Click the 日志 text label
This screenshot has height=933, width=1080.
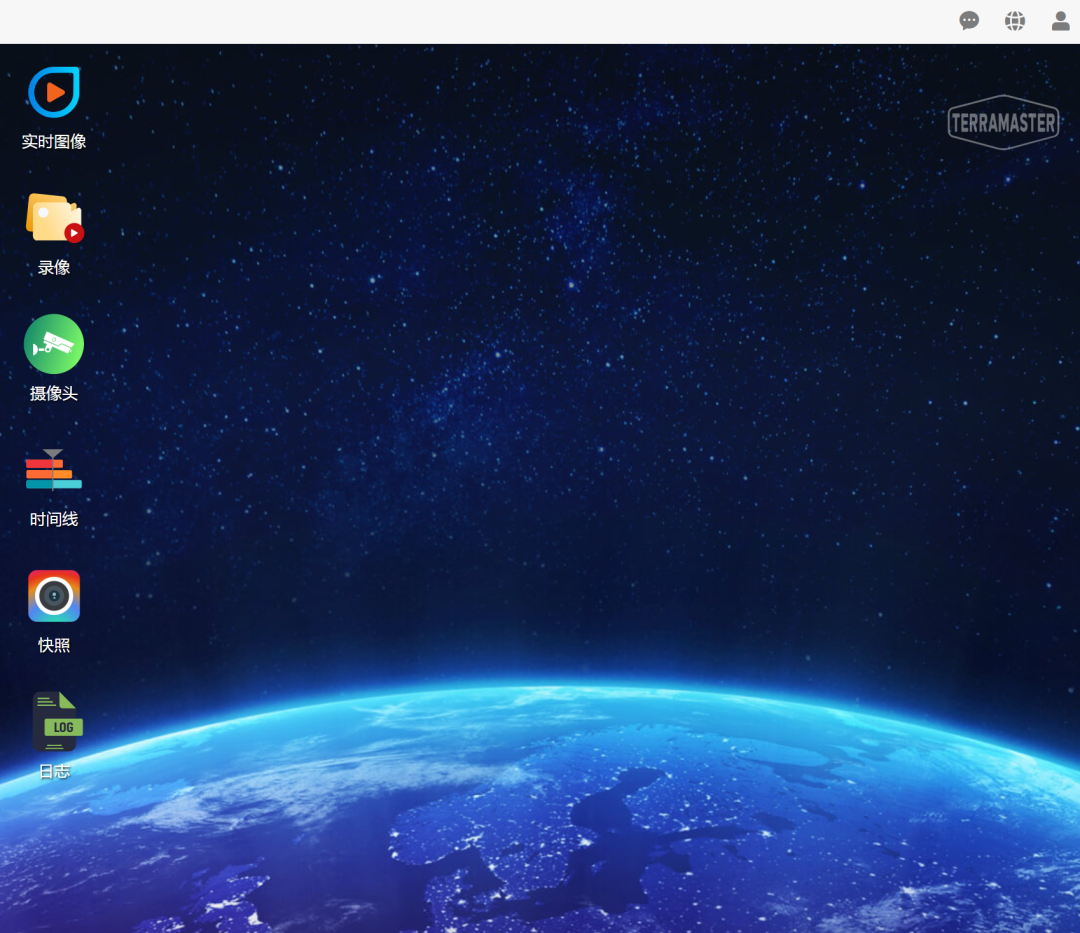coord(54,772)
